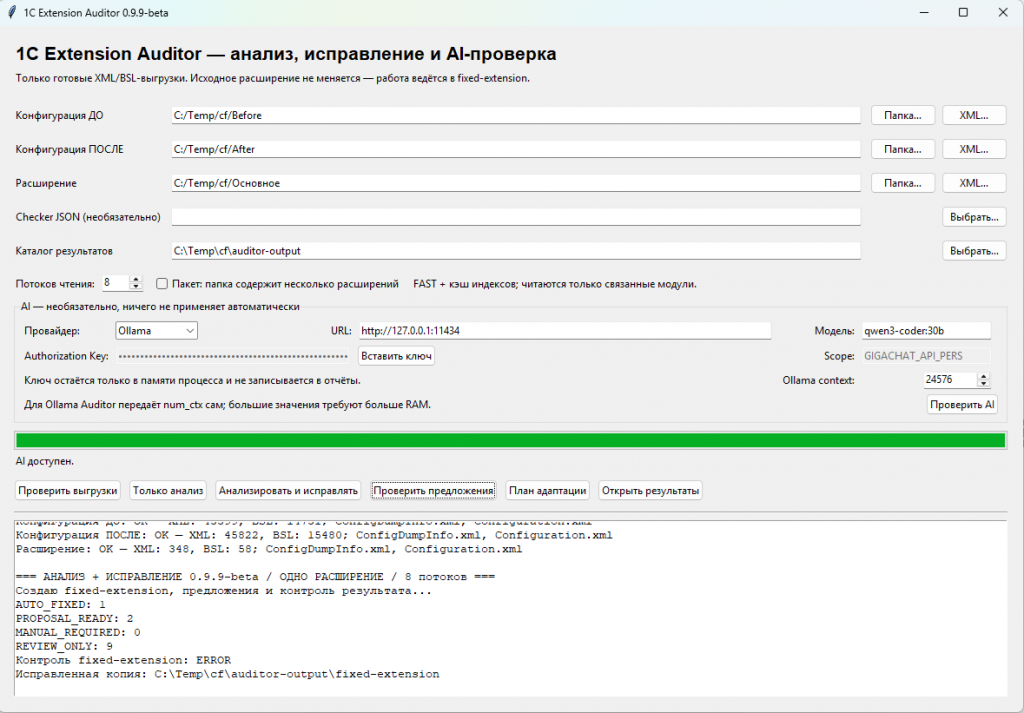
Task: Increase the Ollama context value
Action: click(x=984, y=376)
